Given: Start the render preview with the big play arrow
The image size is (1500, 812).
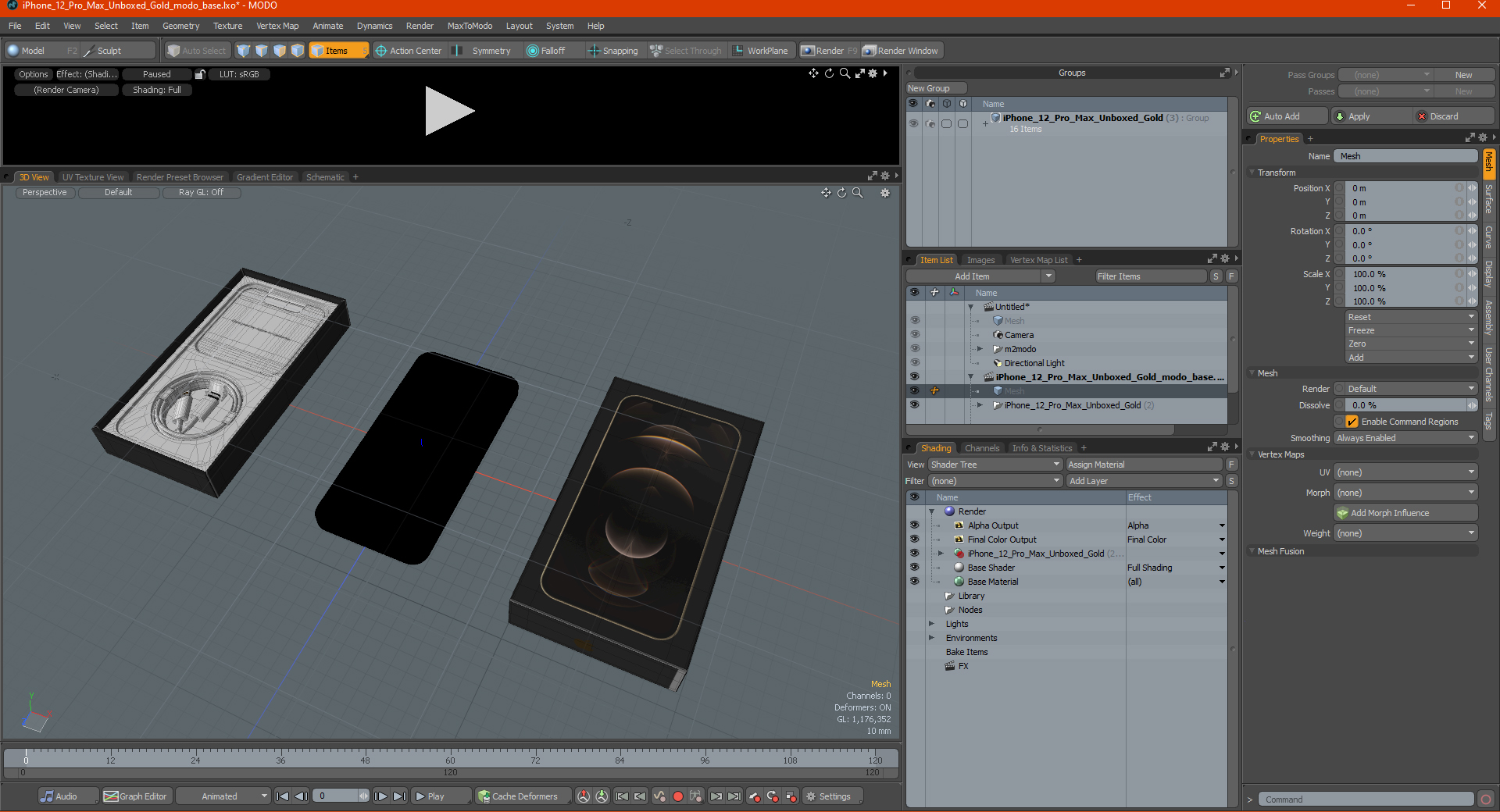Looking at the screenshot, I should [448, 111].
